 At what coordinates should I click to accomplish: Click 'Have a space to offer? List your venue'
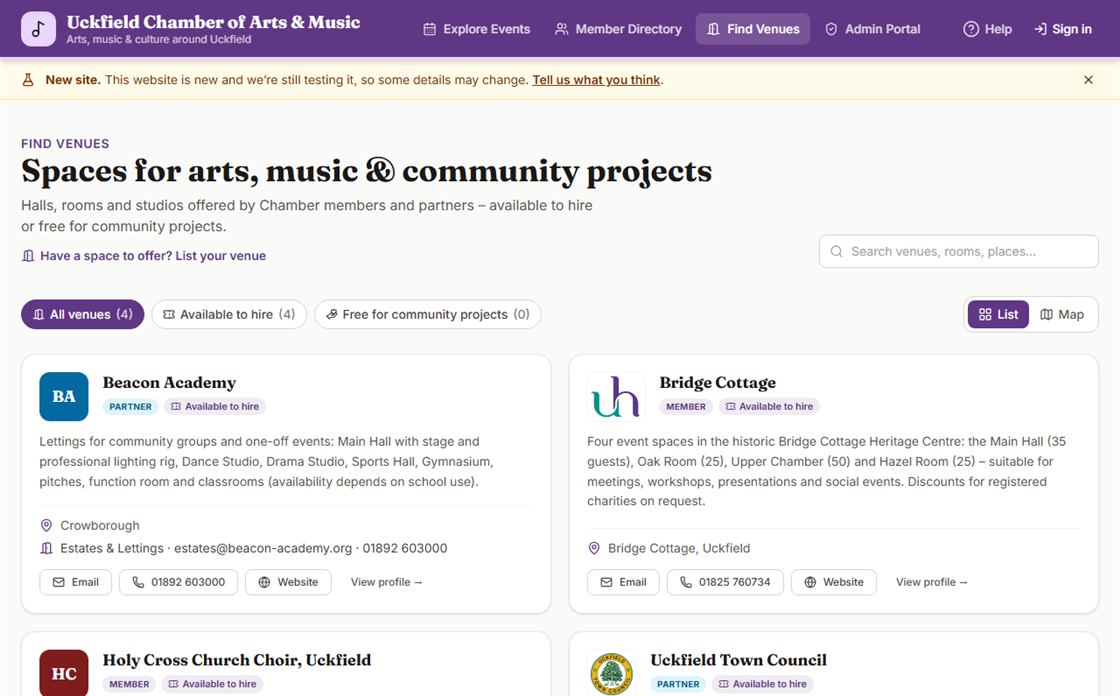pyautogui.click(x=144, y=256)
